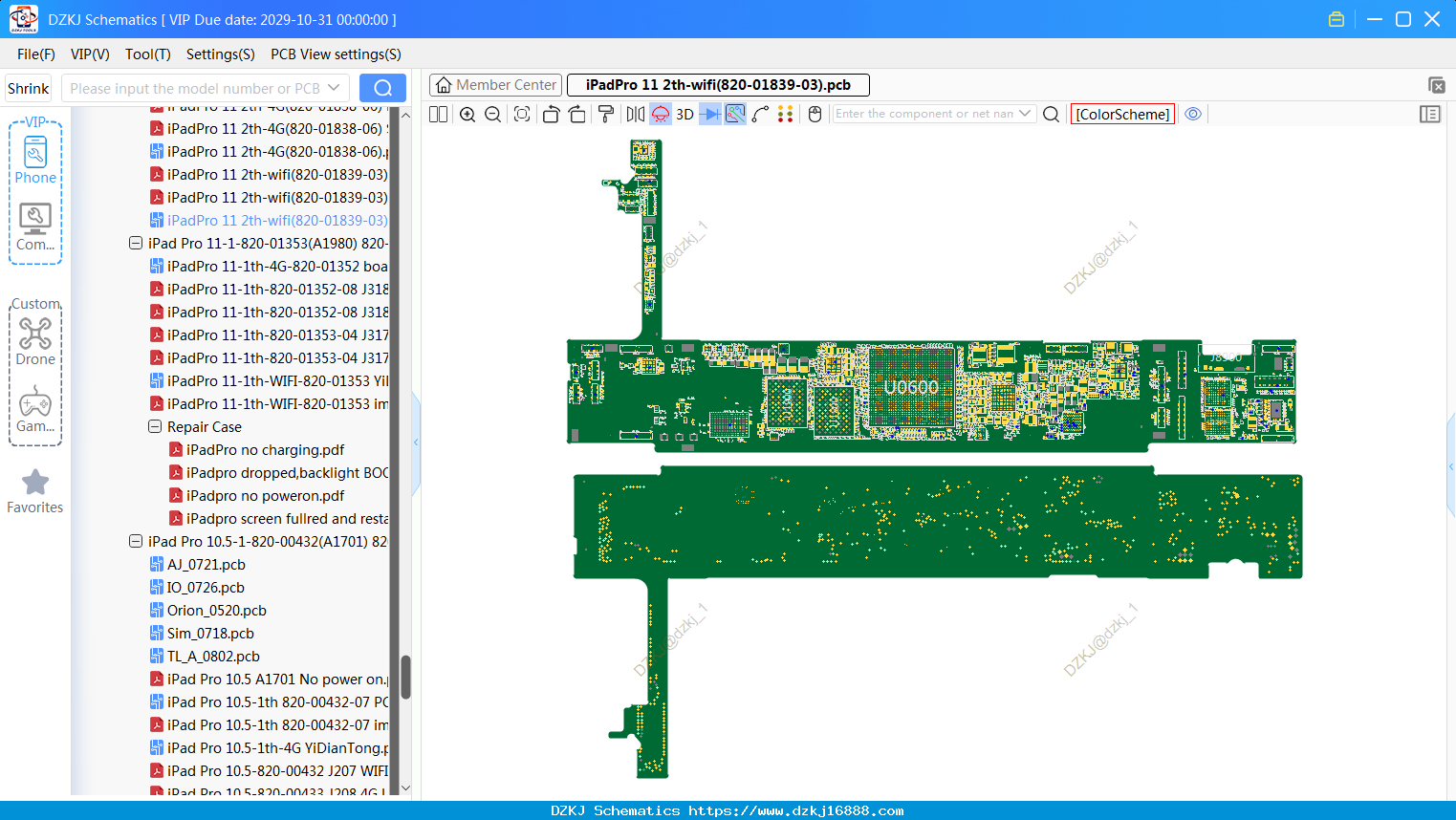Screen dimensions: 1456x820
Task: Select the iPadPro 11 2th-wifi pcb tab
Action: [x=718, y=85]
